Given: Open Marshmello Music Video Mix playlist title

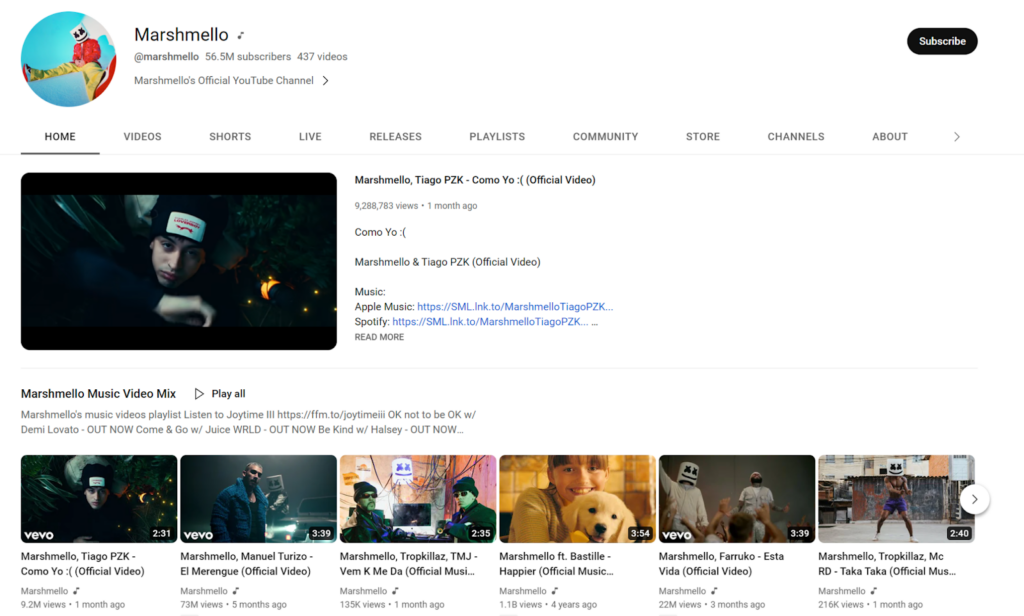Looking at the screenshot, I should tap(99, 394).
